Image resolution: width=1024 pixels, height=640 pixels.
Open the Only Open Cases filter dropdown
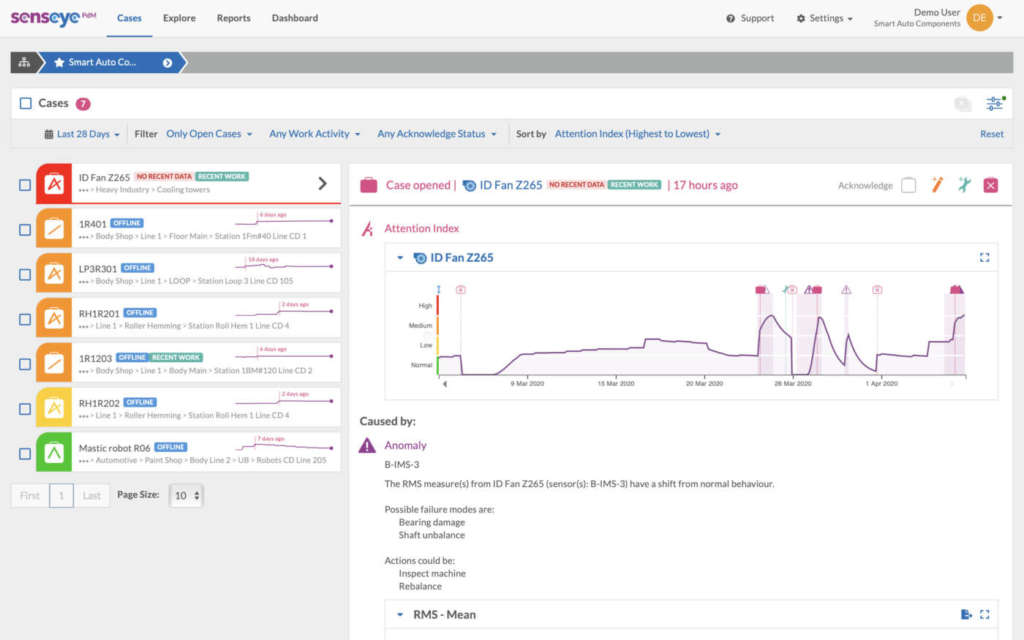209,134
